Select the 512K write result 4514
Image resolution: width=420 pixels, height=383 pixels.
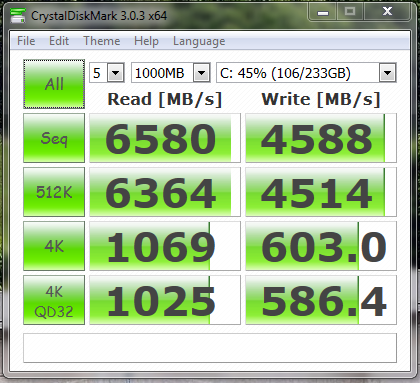click(321, 192)
